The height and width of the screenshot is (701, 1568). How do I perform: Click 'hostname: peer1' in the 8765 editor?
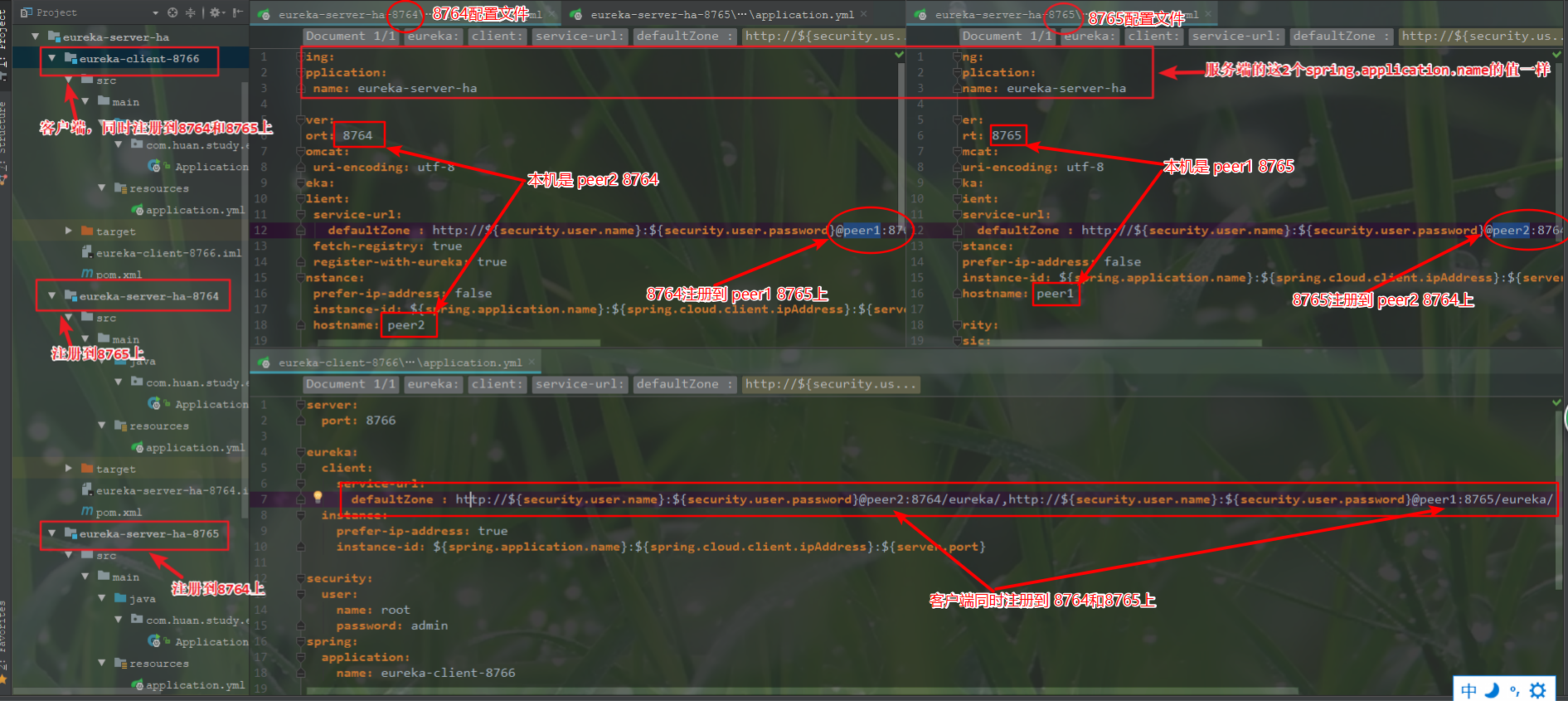coord(1018,294)
